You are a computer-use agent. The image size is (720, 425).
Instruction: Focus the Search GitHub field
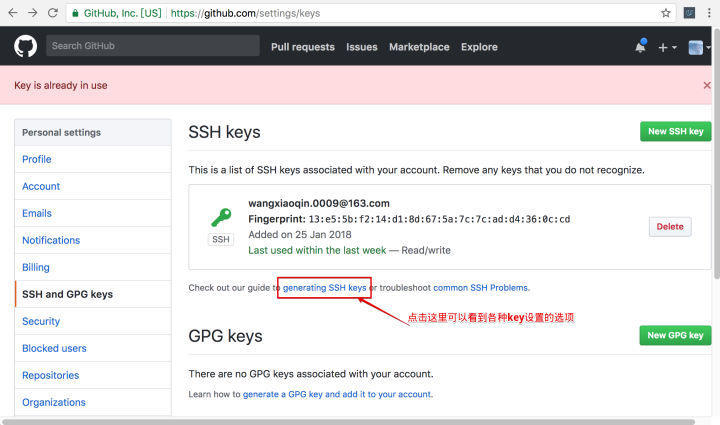pyautogui.click(x=152, y=45)
